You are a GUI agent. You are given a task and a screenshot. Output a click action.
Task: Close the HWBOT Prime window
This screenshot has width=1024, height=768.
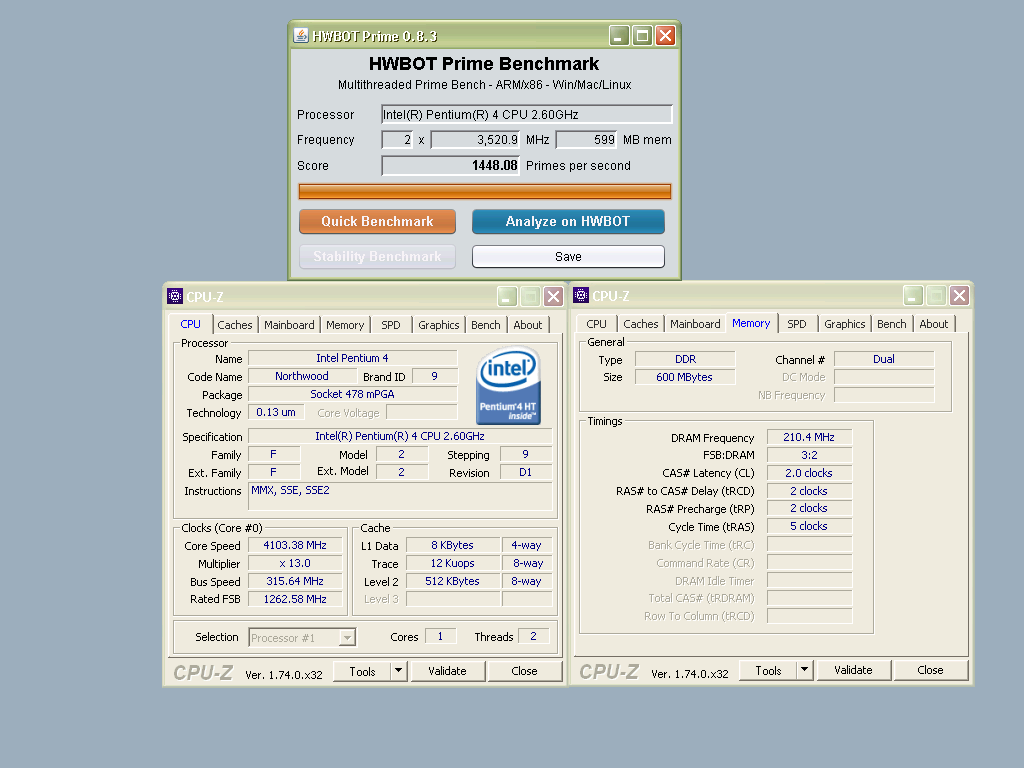(665, 35)
